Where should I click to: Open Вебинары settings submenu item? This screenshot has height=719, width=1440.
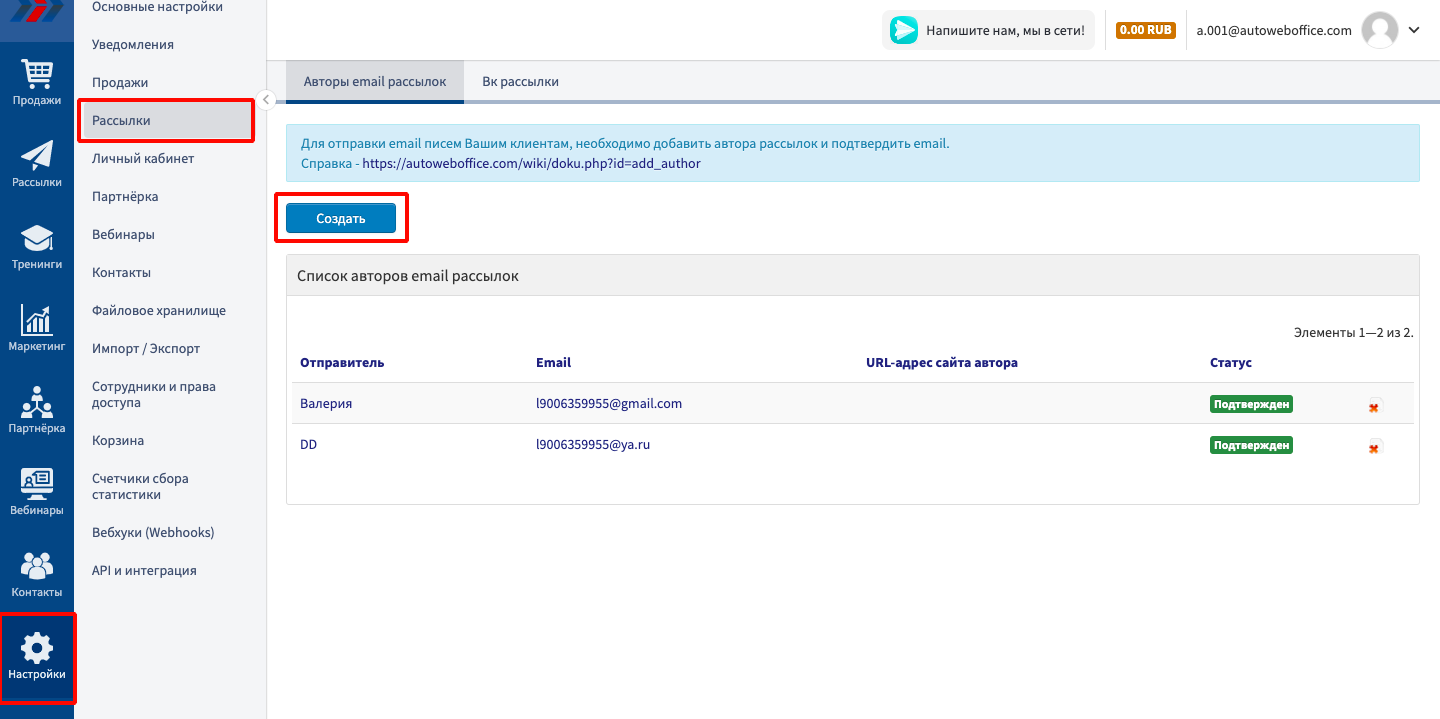[x=123, y=234]
